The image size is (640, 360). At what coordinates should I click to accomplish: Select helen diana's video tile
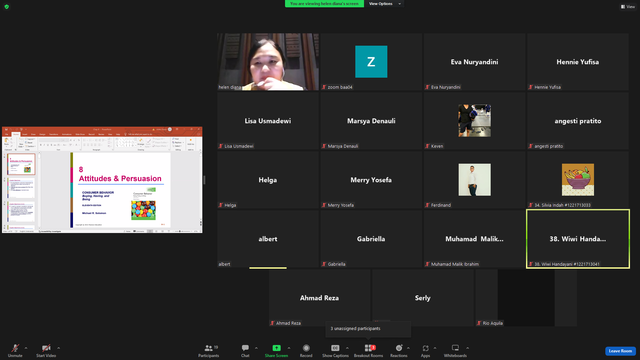[268, 62]
